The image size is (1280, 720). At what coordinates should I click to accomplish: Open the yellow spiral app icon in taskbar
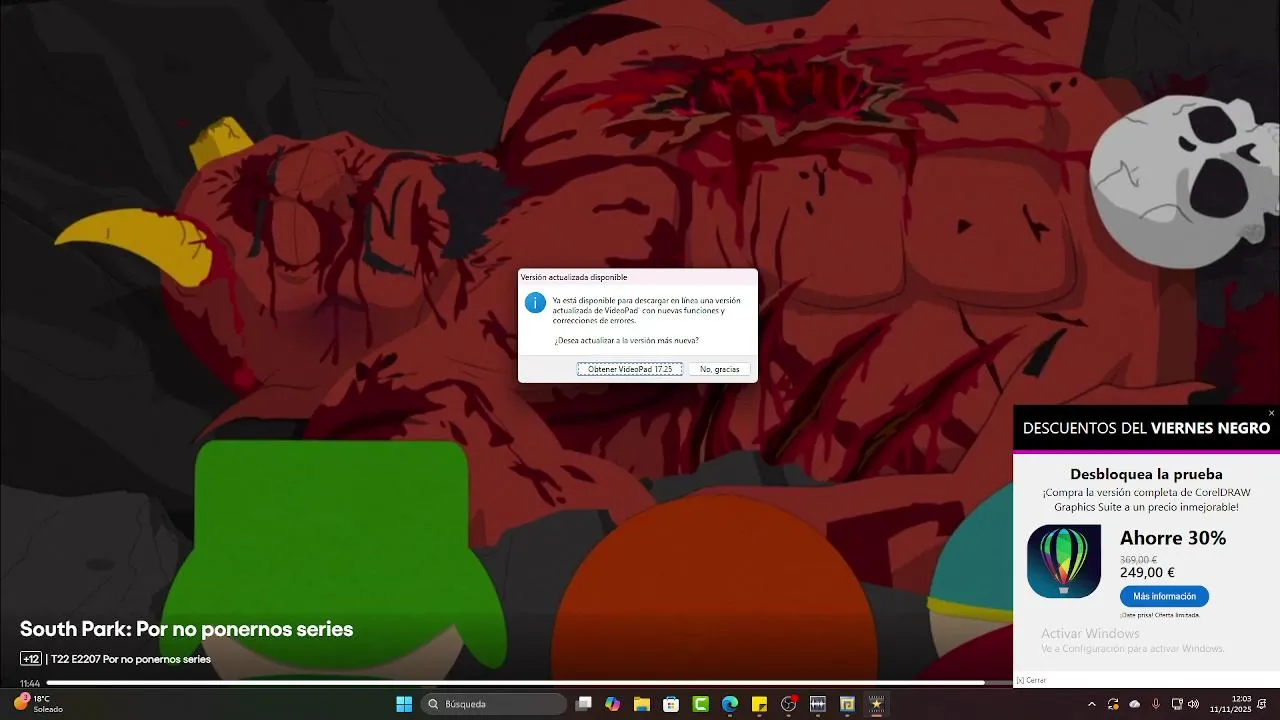pos(847,704)
